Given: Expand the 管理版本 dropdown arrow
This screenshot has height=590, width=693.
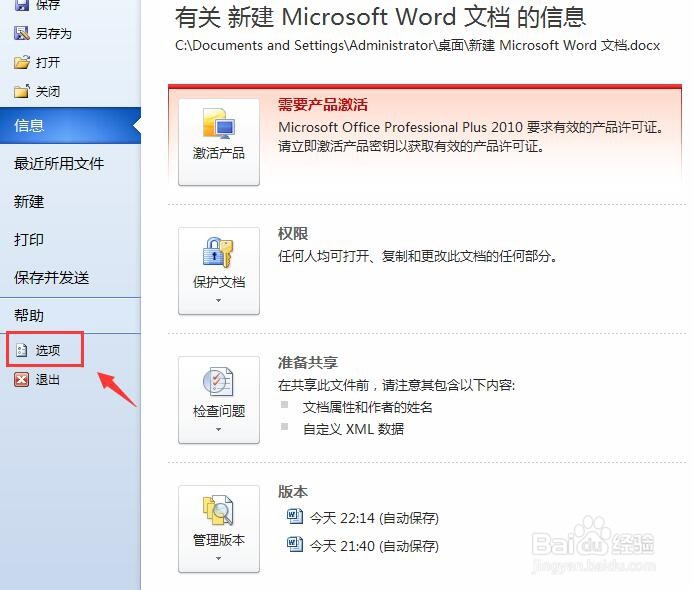Looking at the screenshot, I should point(218,559).
